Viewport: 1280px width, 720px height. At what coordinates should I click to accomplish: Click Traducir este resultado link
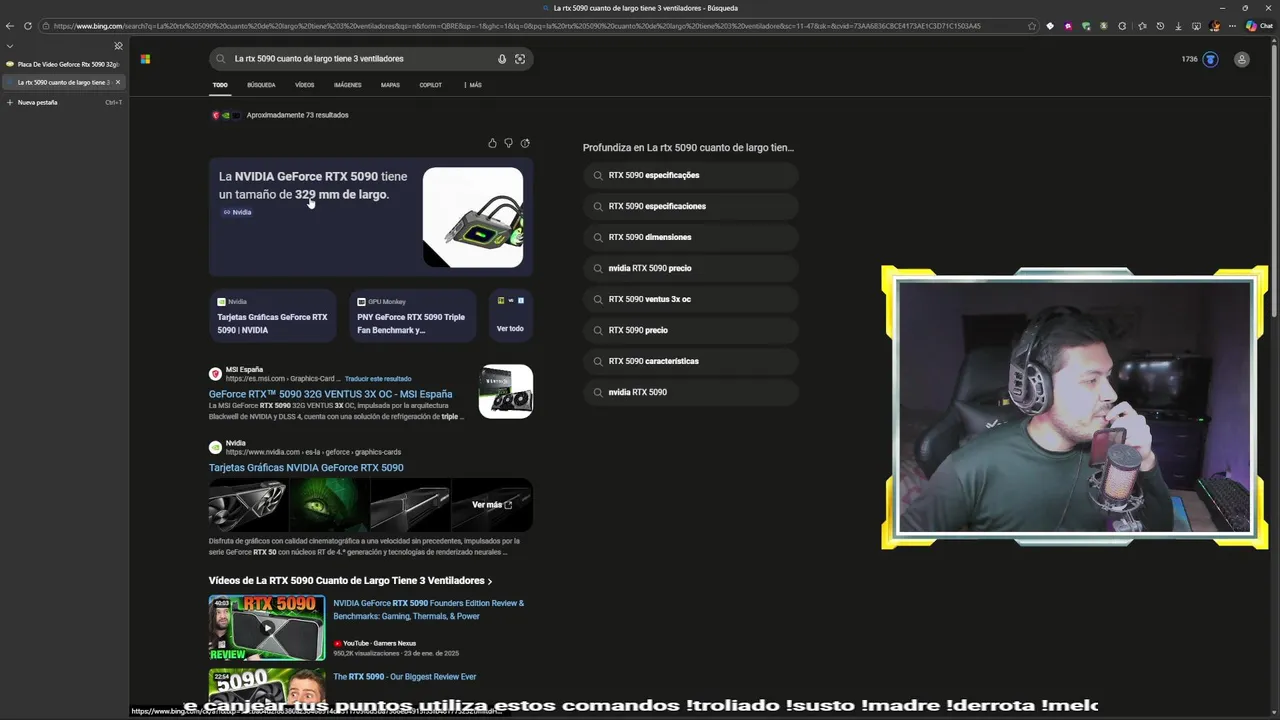point(378,379)
